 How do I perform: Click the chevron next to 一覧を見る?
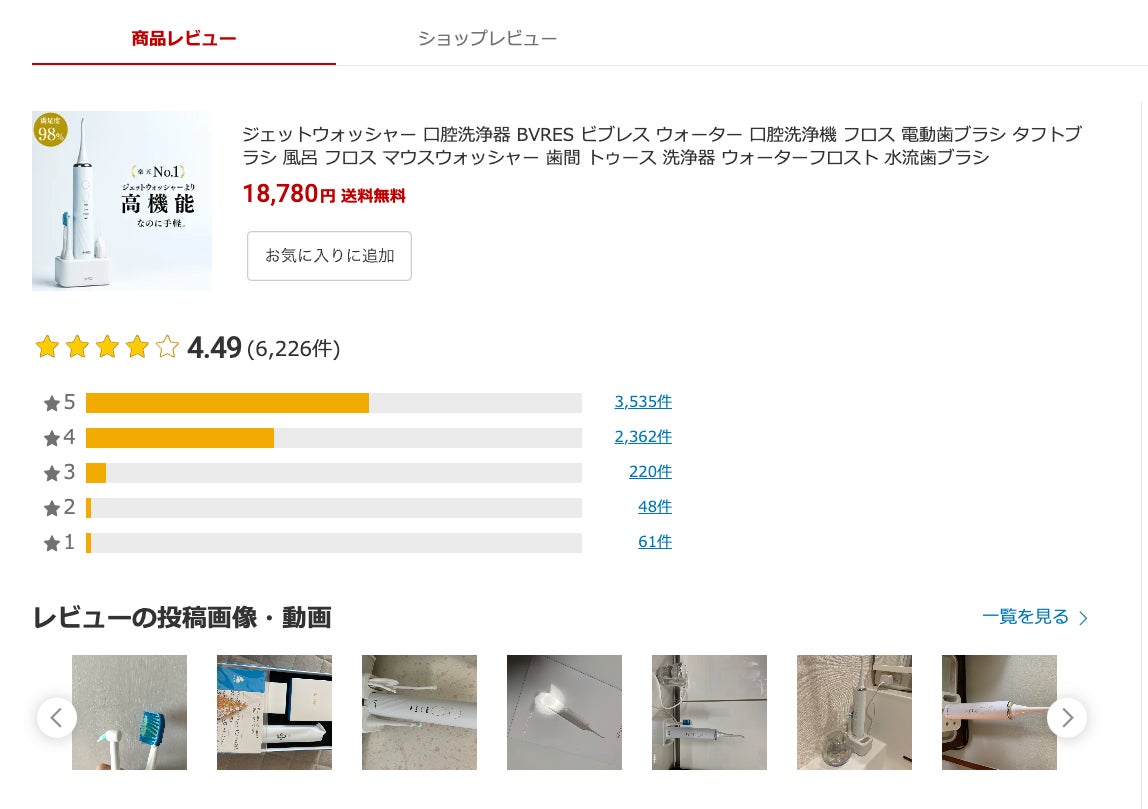point(1083,618)
